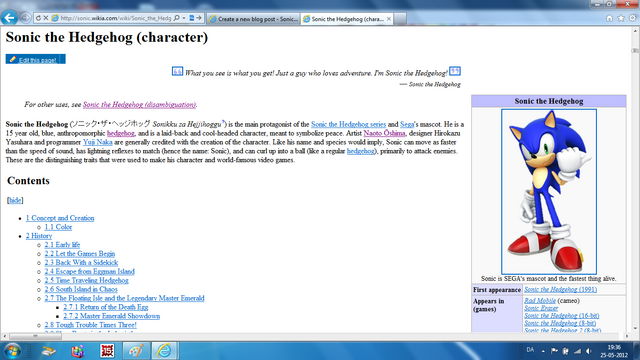Click the vertical scrollbar up arrow
The image size is (640, 360).
[x=635, y=31]
